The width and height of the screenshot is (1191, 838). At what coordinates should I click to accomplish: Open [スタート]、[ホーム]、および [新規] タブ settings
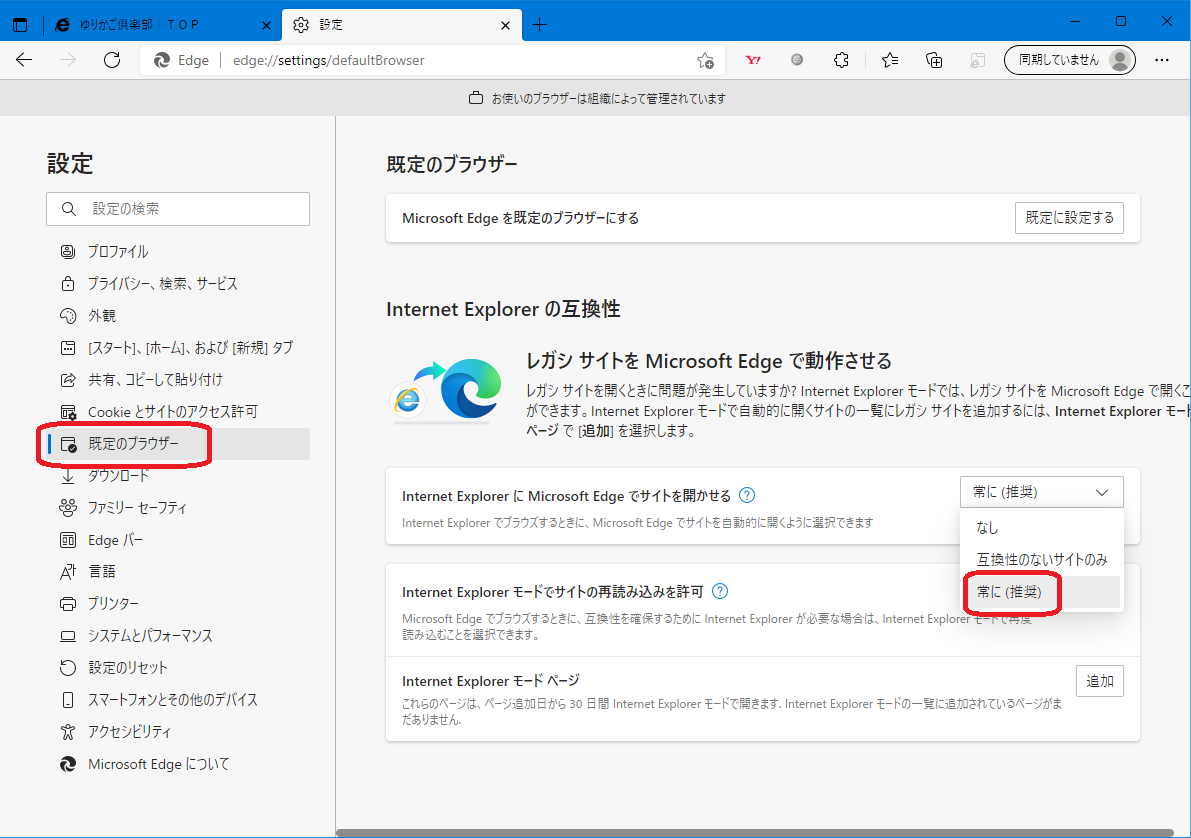(178, 347)
